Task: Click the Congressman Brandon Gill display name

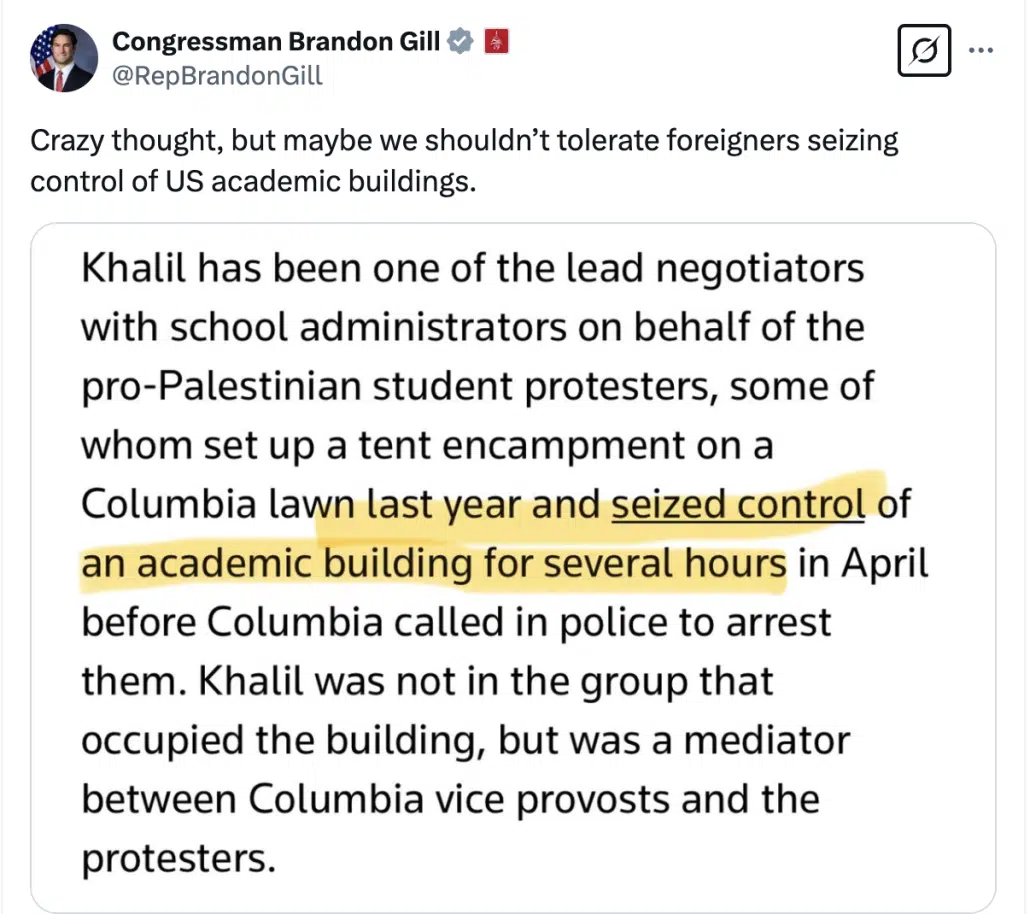Action: click(x=277, y=42)
